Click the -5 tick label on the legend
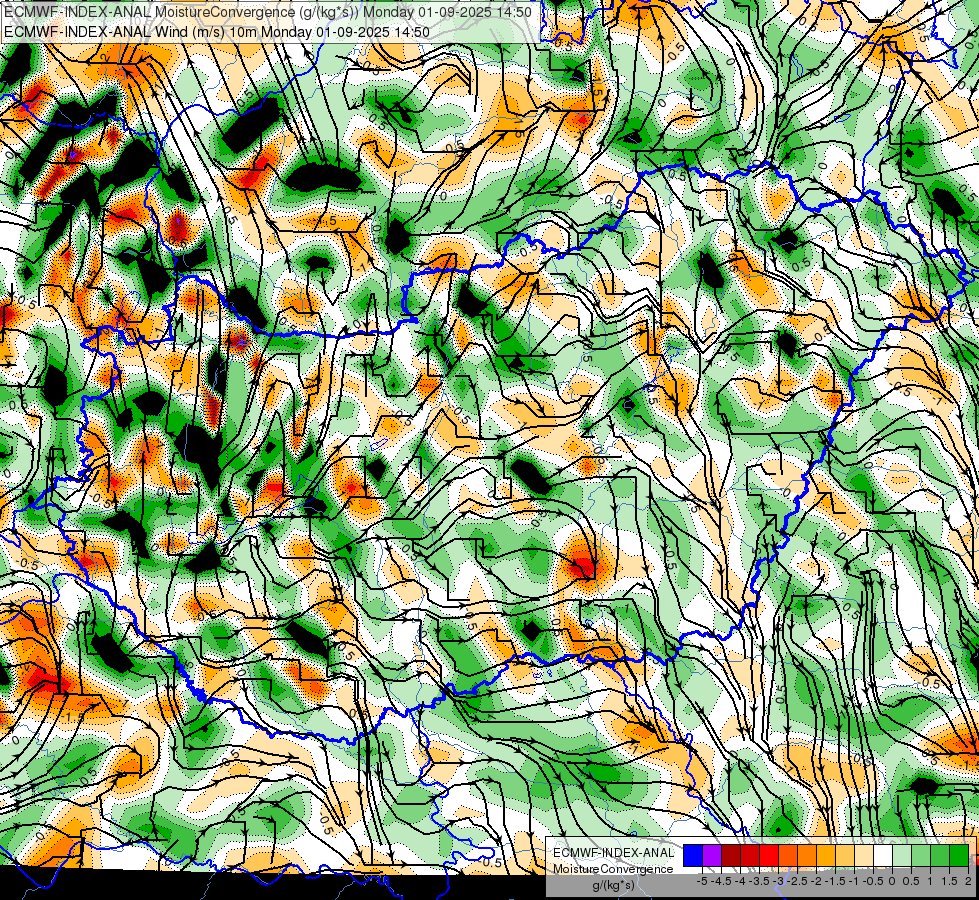Image resolution: width=979 pixels, height=900 pixels. [x=702, y=881]
